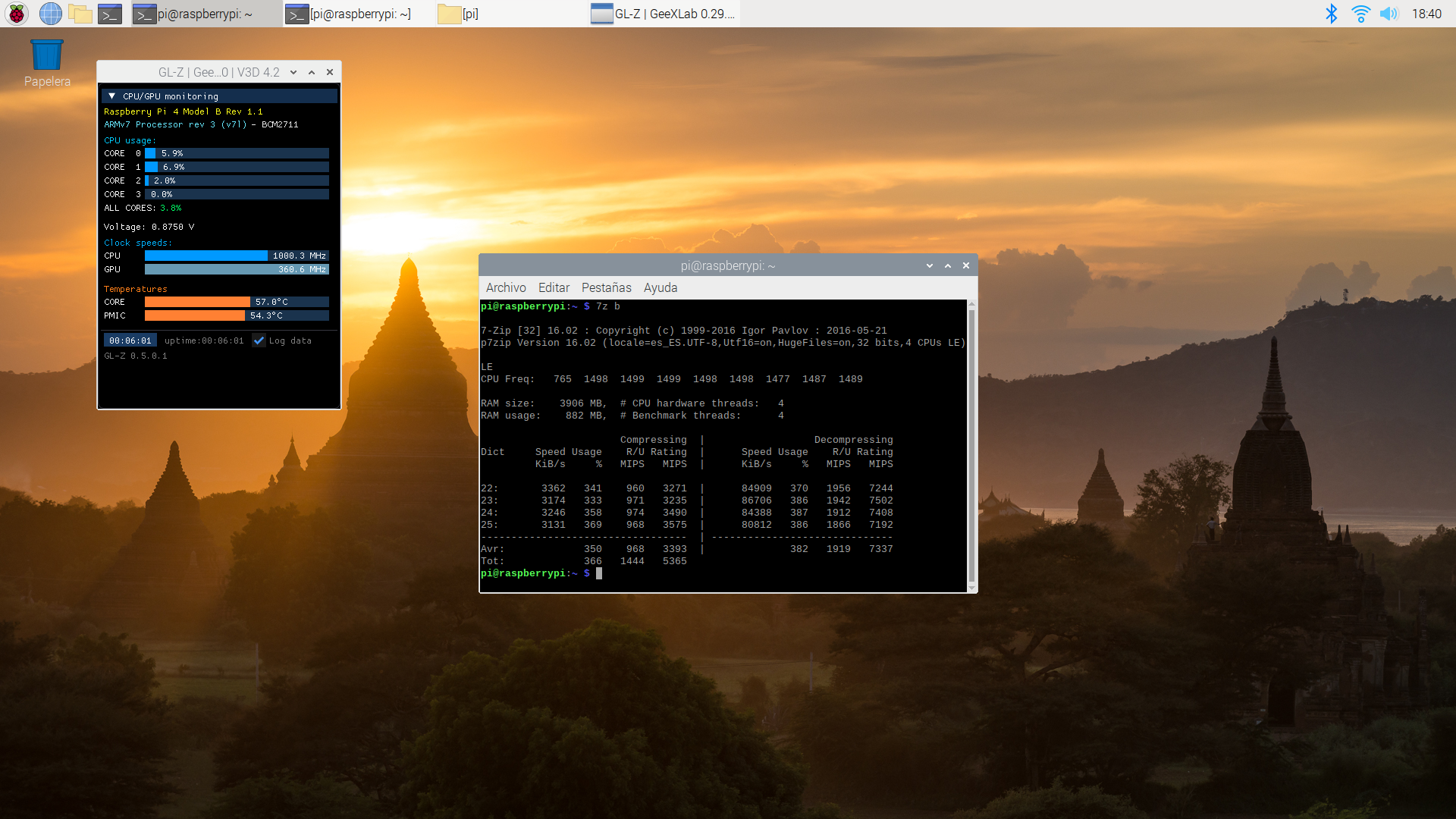Viewport: 1456px width, 819px height.
Task: Click the volume speaker icon
Action: (x=1389, y=14)
